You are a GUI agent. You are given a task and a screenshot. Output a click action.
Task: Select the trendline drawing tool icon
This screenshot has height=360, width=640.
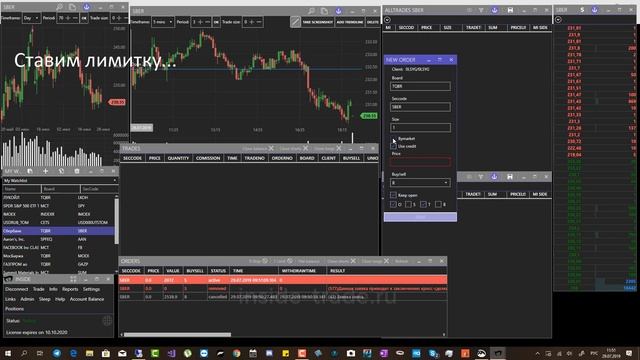(x=295, y=22)
